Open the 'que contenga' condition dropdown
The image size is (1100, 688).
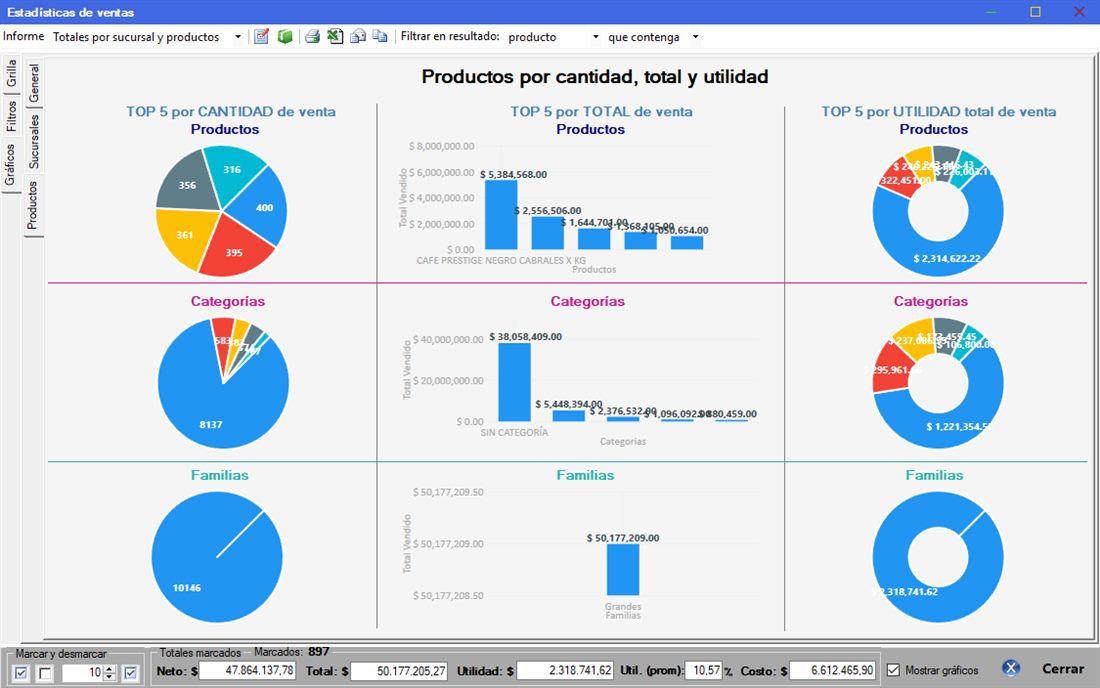point(695,37)
